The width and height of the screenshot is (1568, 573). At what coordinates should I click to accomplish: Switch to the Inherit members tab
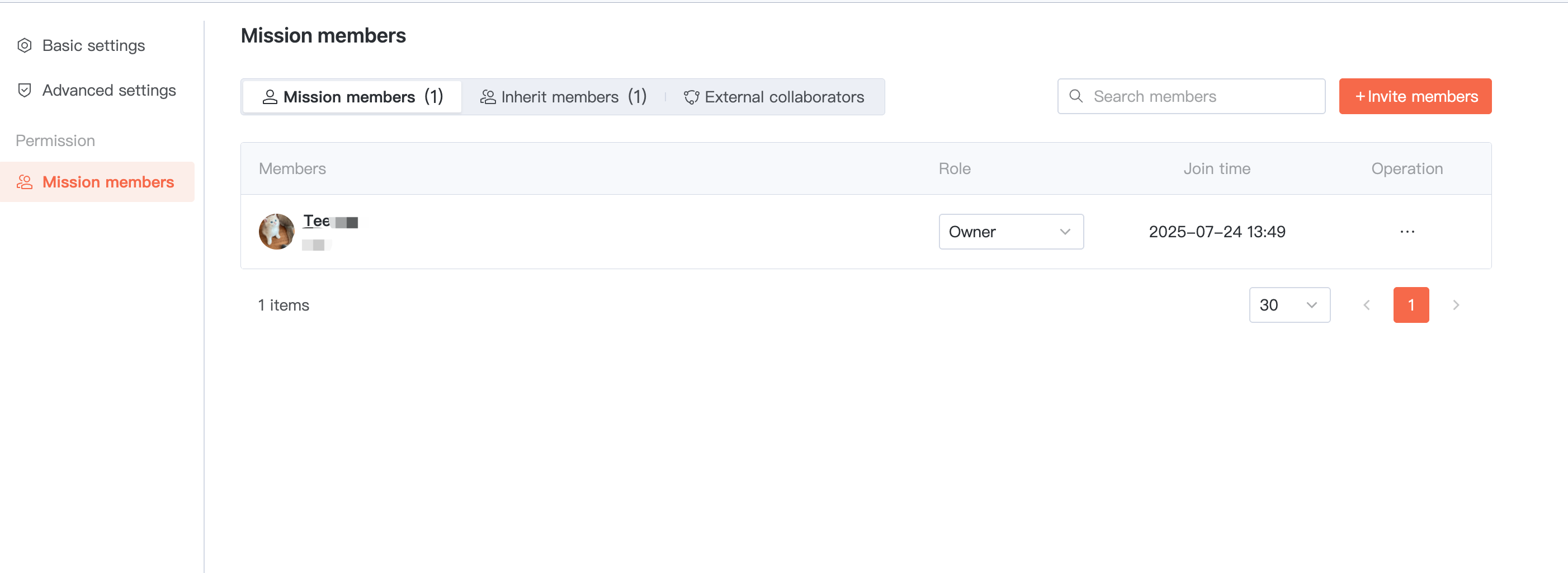(x=563, y=97)
